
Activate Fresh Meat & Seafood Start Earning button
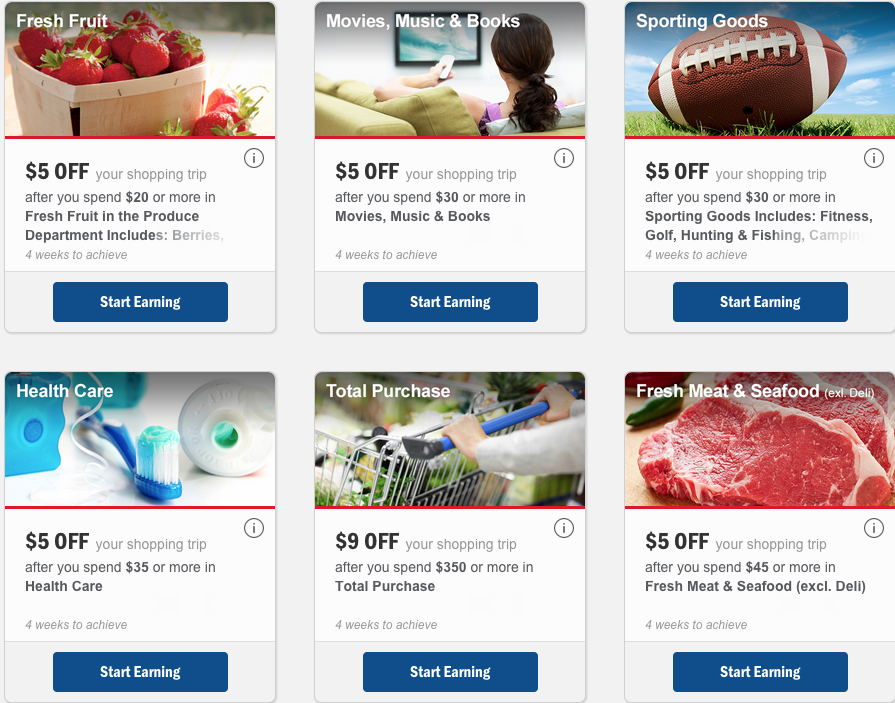pyautogui.click(x=760, y=672)
